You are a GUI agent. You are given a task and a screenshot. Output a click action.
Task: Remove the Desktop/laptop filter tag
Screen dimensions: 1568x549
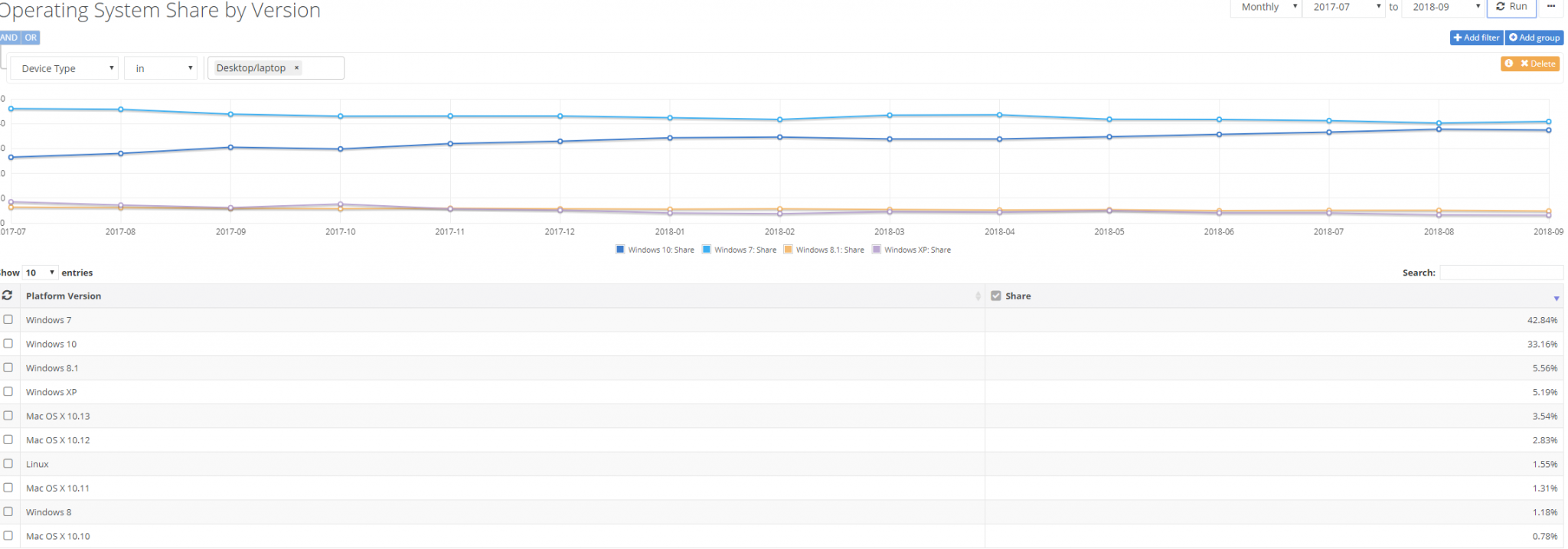[x=297, y=68]
